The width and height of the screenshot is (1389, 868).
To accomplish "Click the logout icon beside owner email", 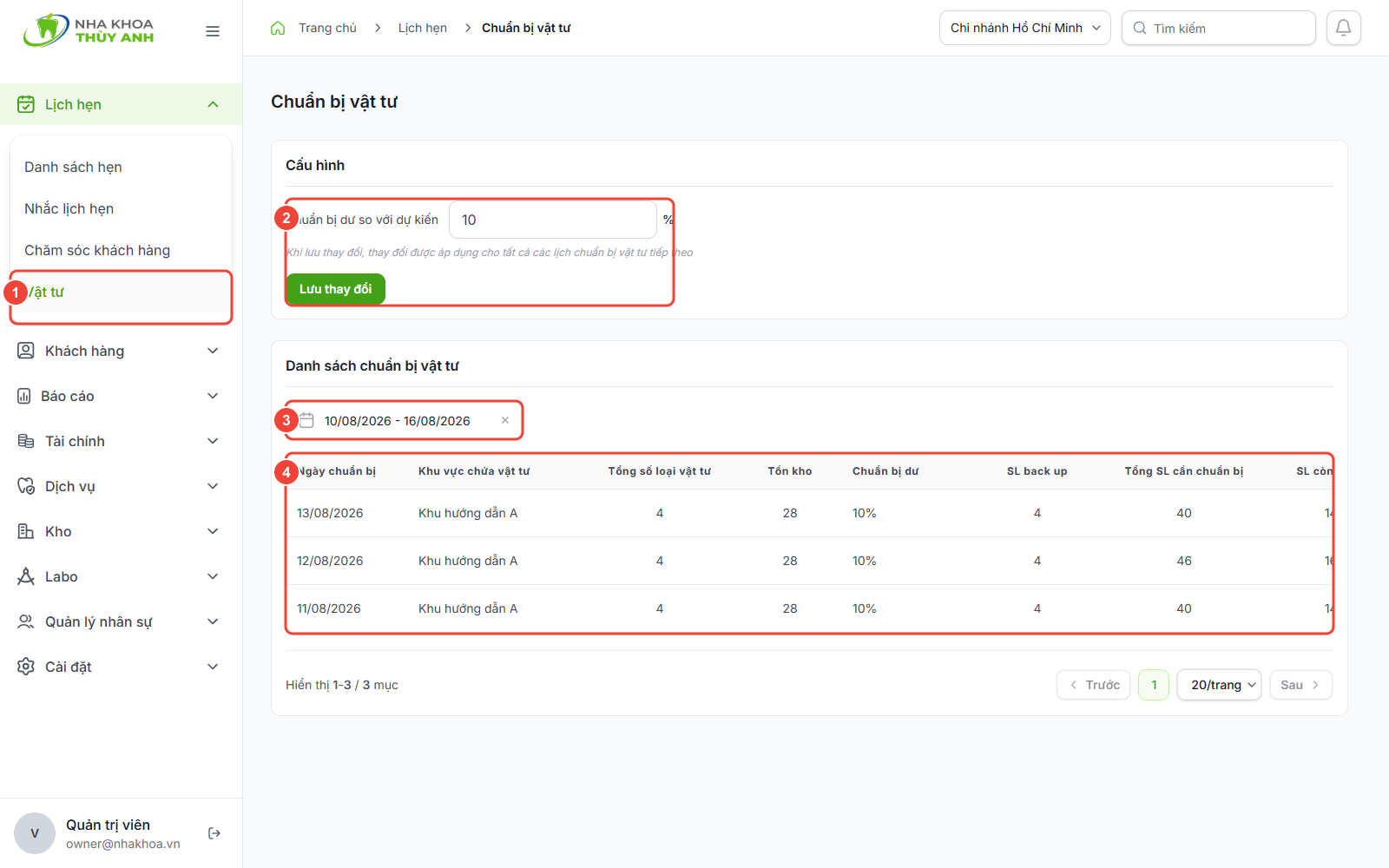I will (214, 833).
